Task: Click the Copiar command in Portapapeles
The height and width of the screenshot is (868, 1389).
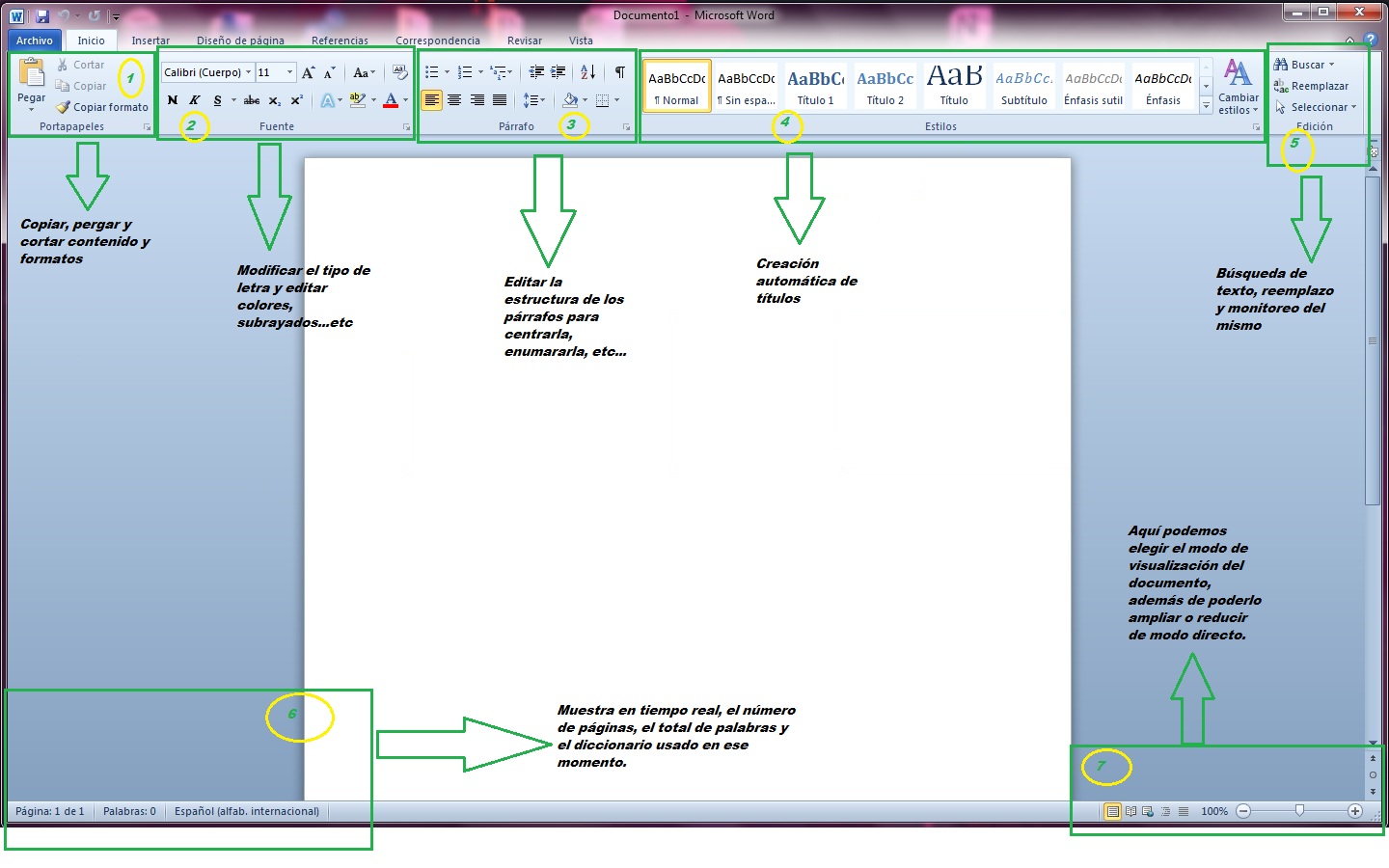Action: 82,86
